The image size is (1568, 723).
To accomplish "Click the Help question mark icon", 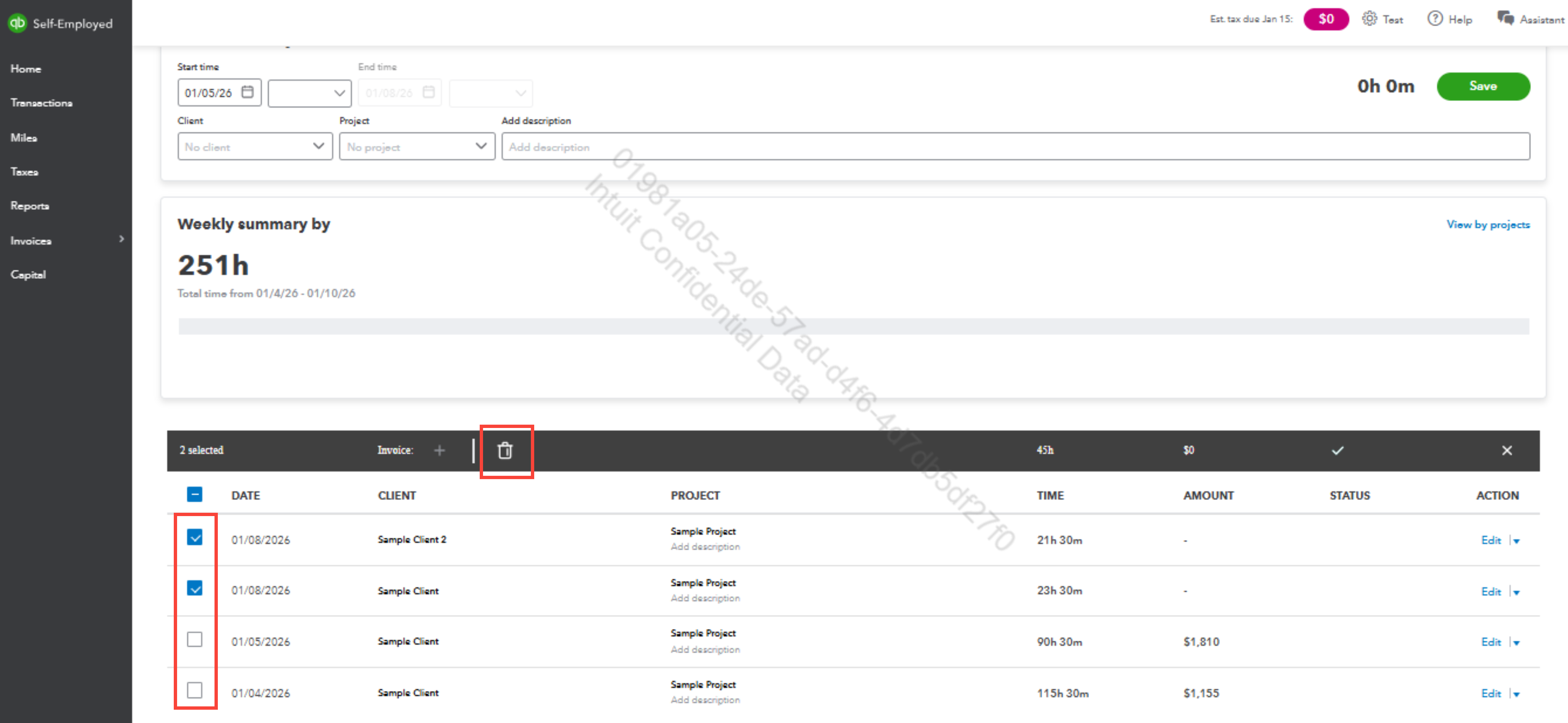I will click(1435, 19).
